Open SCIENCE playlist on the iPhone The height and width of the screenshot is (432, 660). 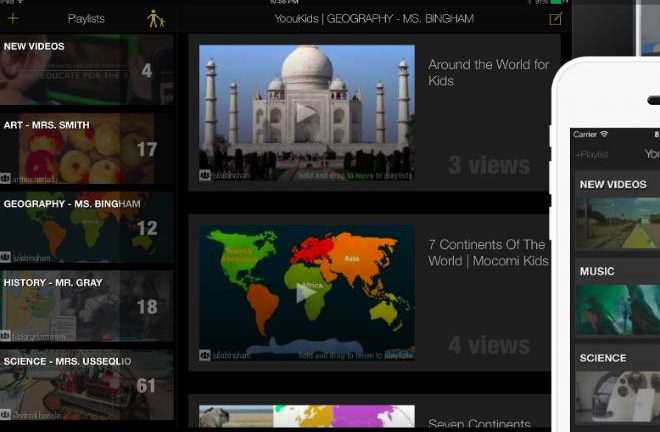[x=617, y=387]
